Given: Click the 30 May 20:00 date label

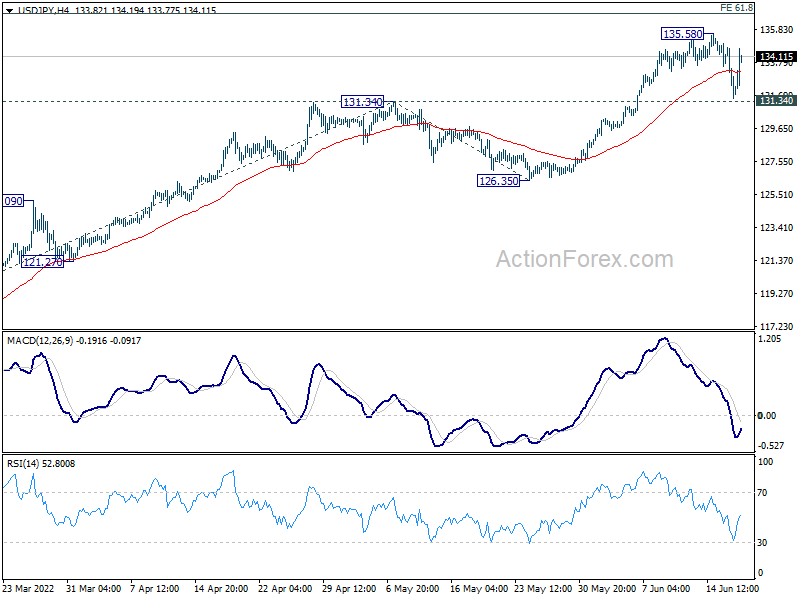Looking at the screenshot, I should coord(608,588).
